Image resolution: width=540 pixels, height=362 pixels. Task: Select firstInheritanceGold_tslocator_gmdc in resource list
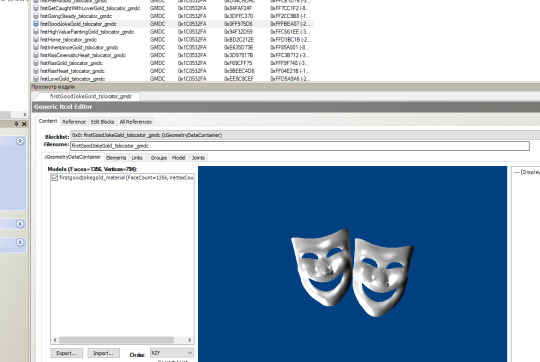tap(79, 48)
